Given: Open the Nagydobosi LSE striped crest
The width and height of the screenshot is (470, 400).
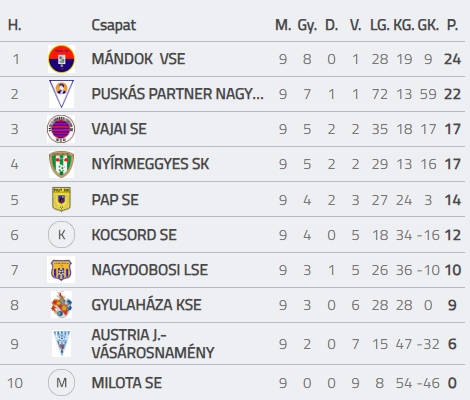Looking at the screenshot, I should click(61, 270).
